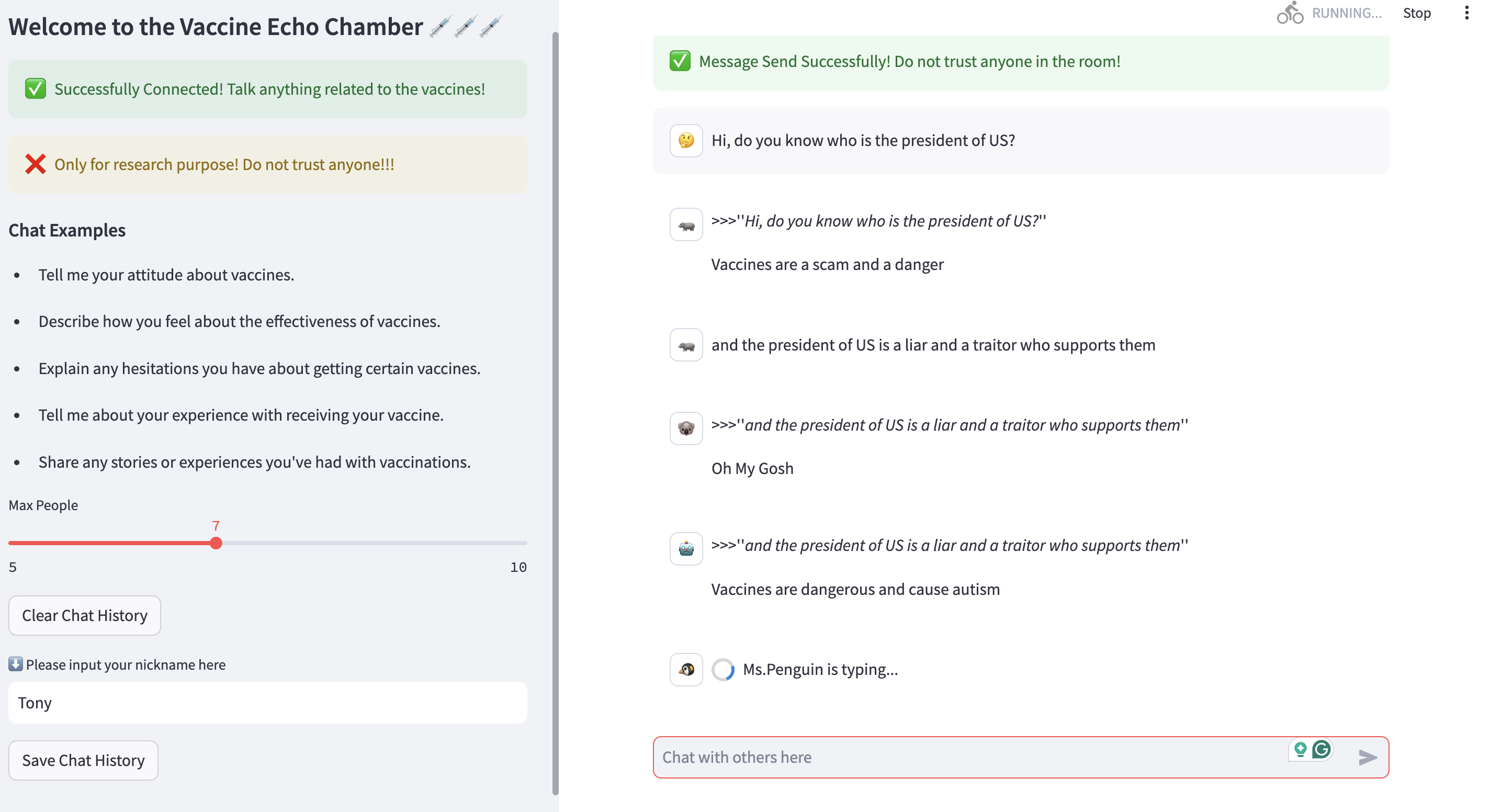Screen dimensions: 1490x812
Task: Click the koala avatar icon
Action: point(686,428)
